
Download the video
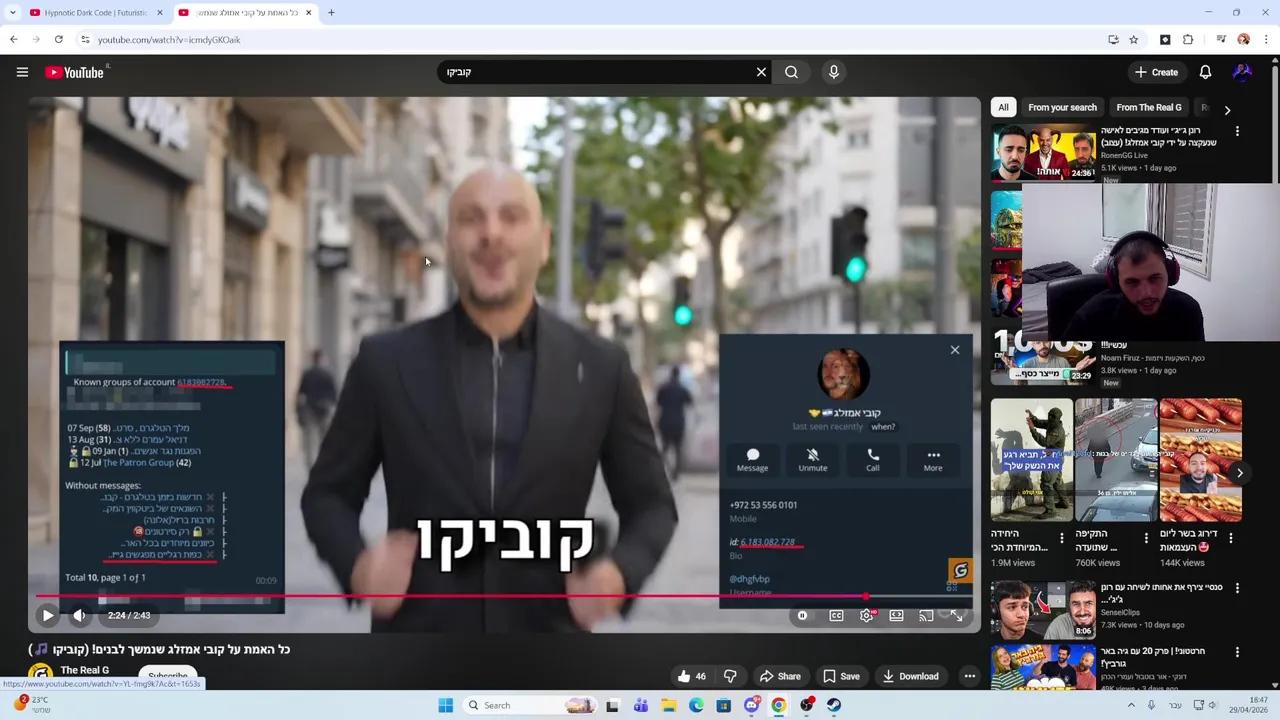tap(910, 676)
